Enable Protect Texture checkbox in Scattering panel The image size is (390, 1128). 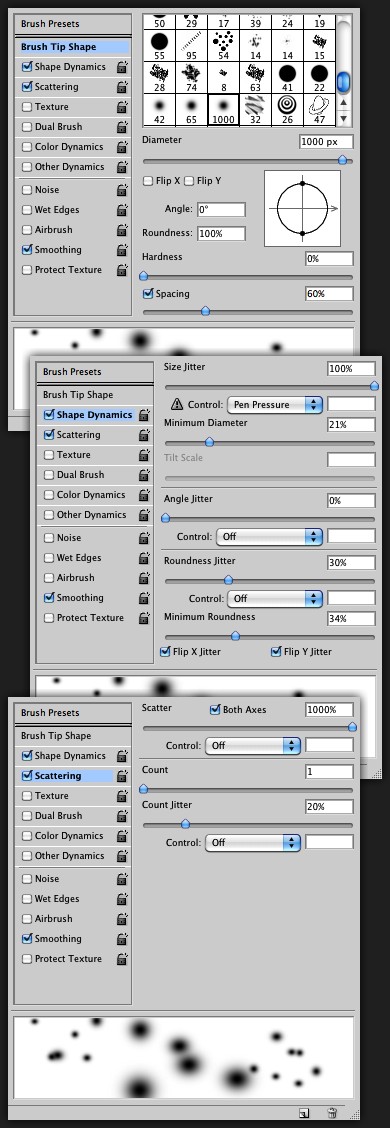tap(27, 959)
